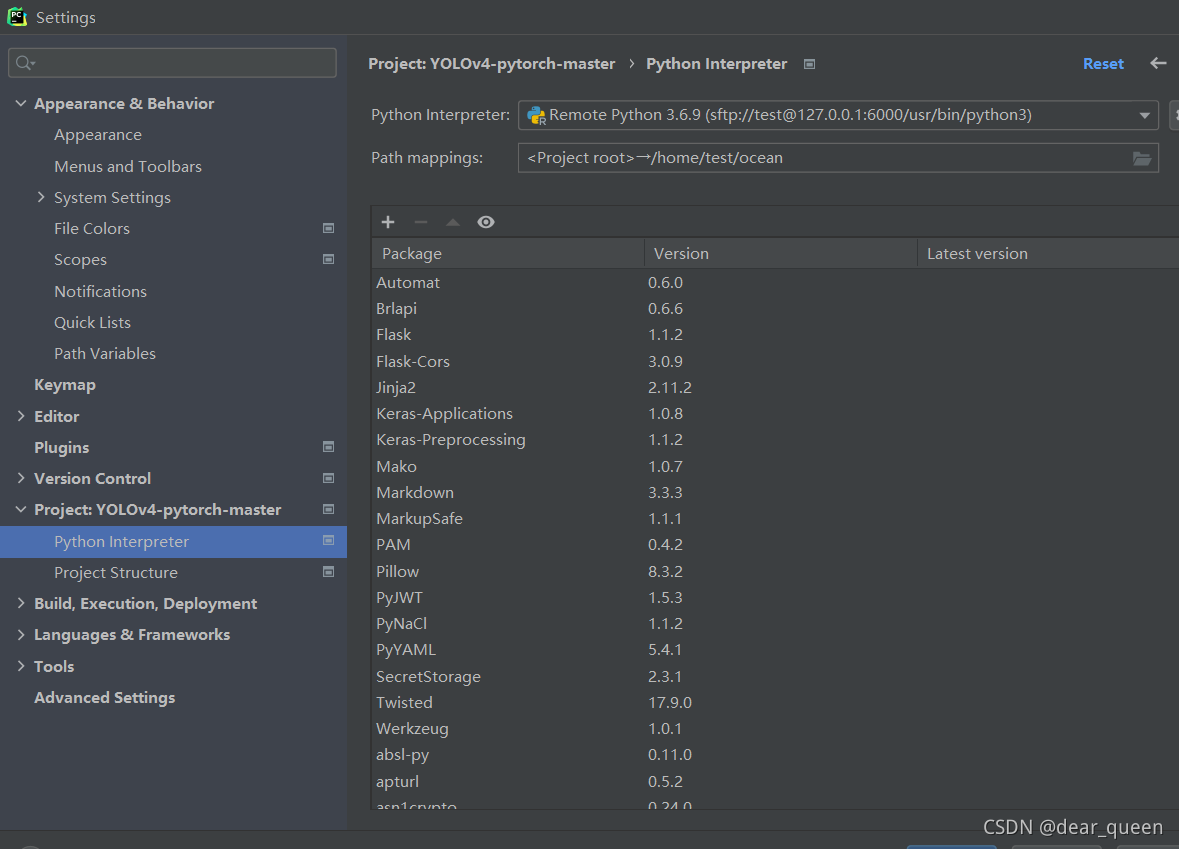Click the back arrow next to Reset
This screenshot has width=1179, height=849.
pyautogui.click(x=1158, y=63)
